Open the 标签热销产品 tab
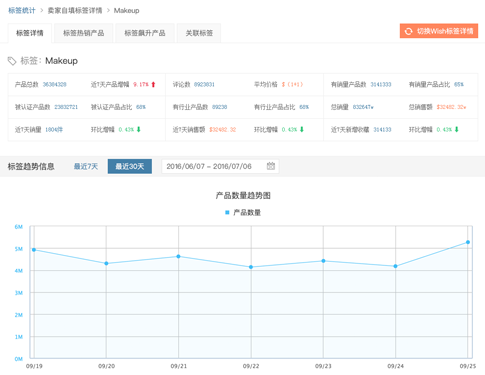Image resolution: width=485 pixels, height=375 pixels. tap(84, 33)
